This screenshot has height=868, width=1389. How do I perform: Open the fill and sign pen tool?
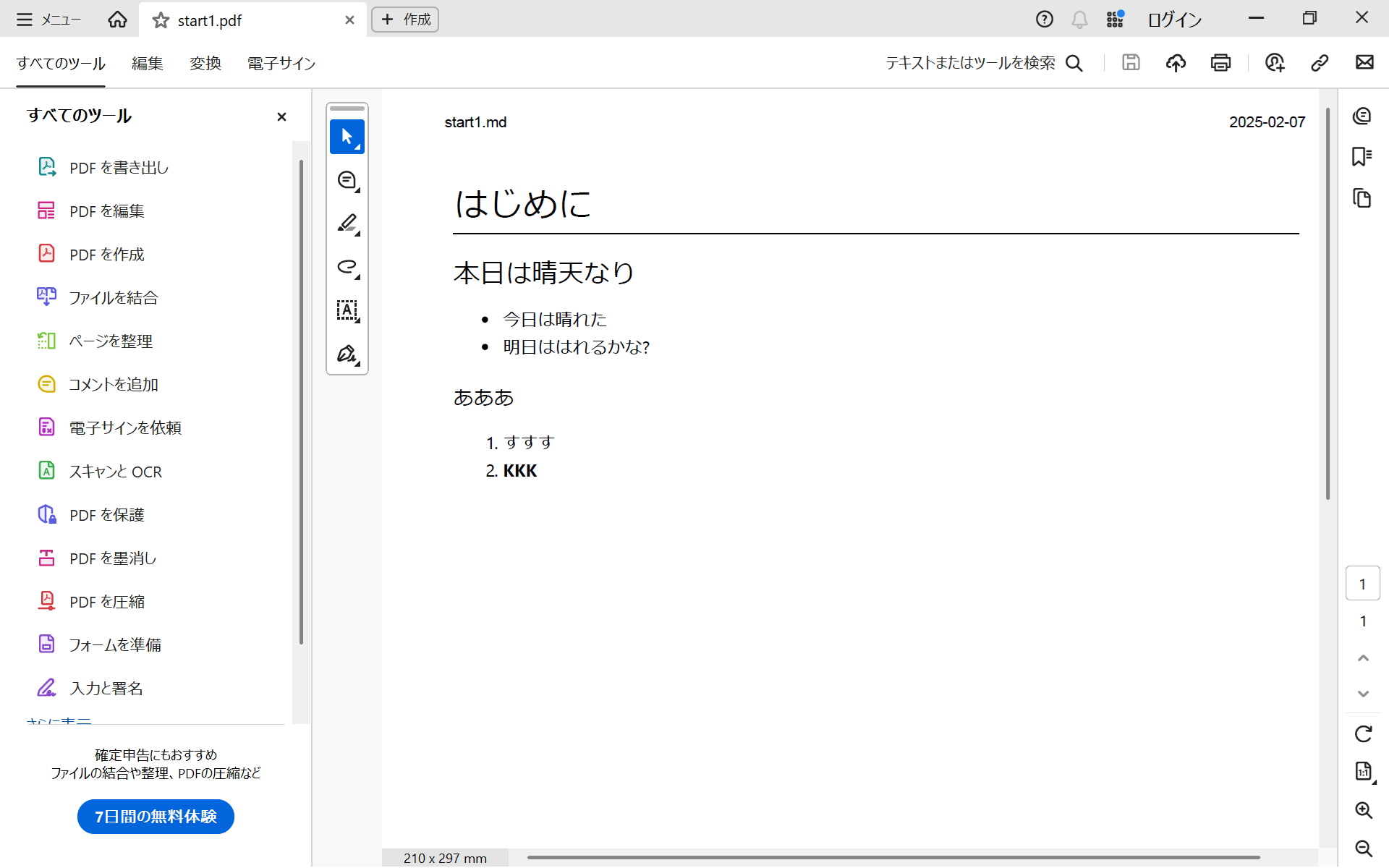pyautogui.click(x=347, y=354)
